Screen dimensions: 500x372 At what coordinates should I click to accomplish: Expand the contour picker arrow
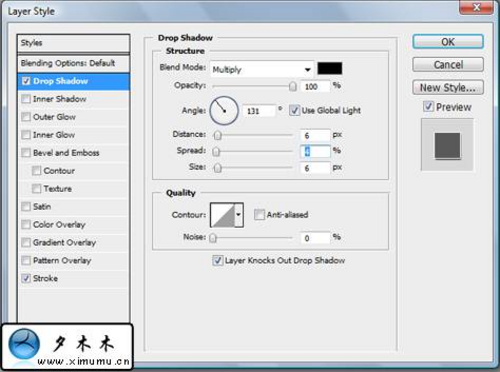click(239, 215)
